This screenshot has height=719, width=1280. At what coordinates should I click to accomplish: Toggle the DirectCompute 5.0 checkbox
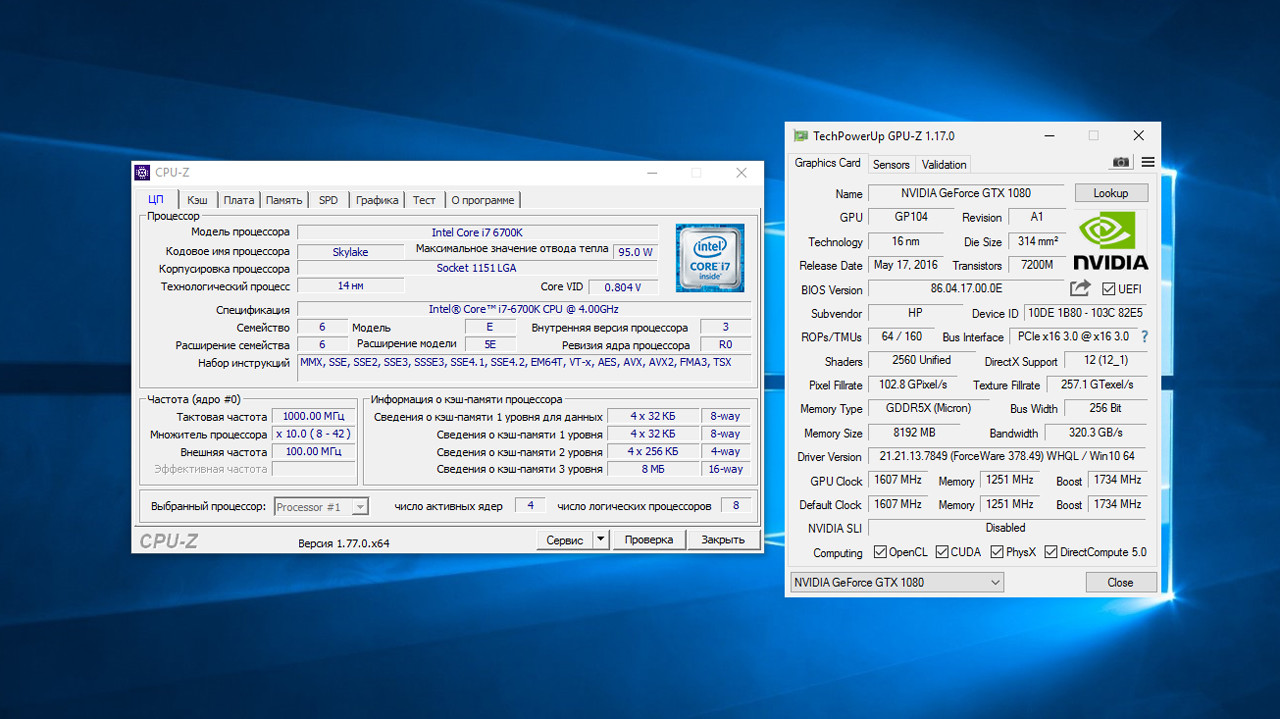tap(1051, 552)
